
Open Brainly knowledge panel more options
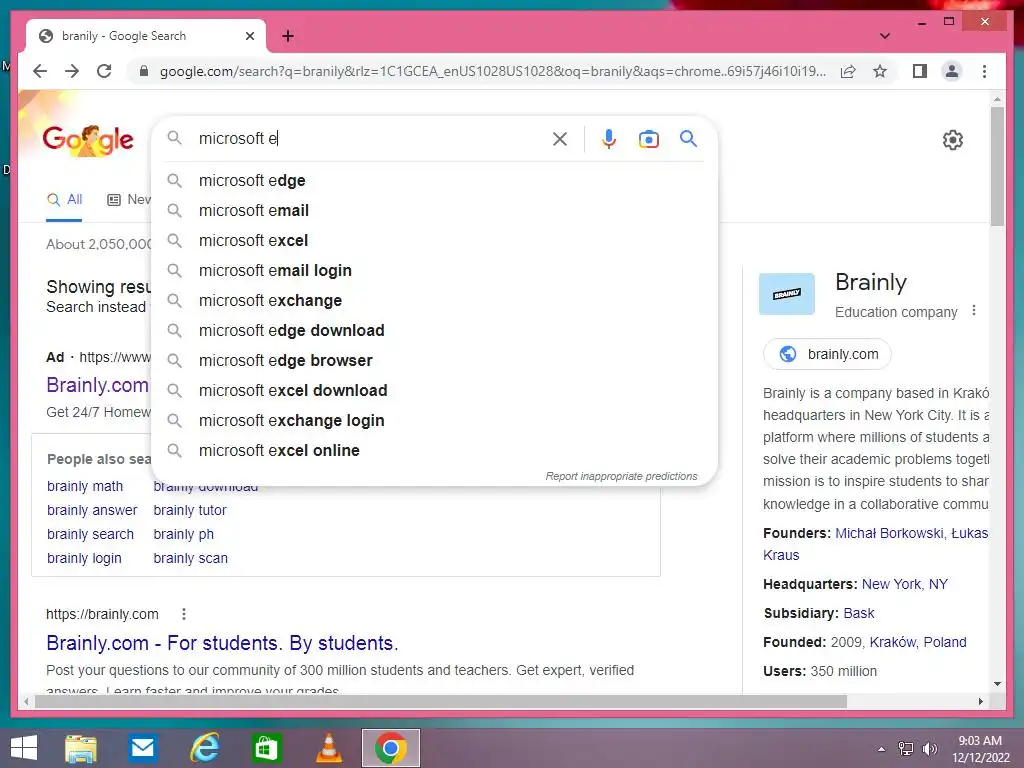[974, 311]
